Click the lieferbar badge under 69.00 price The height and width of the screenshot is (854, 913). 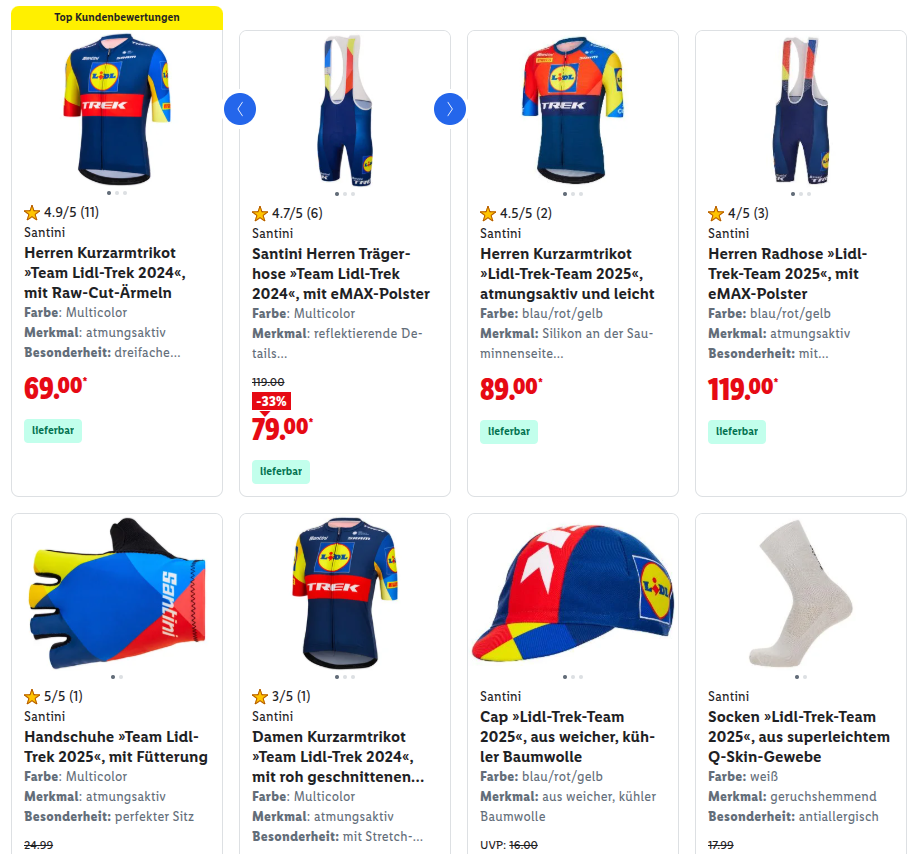(x=53, y=431)
